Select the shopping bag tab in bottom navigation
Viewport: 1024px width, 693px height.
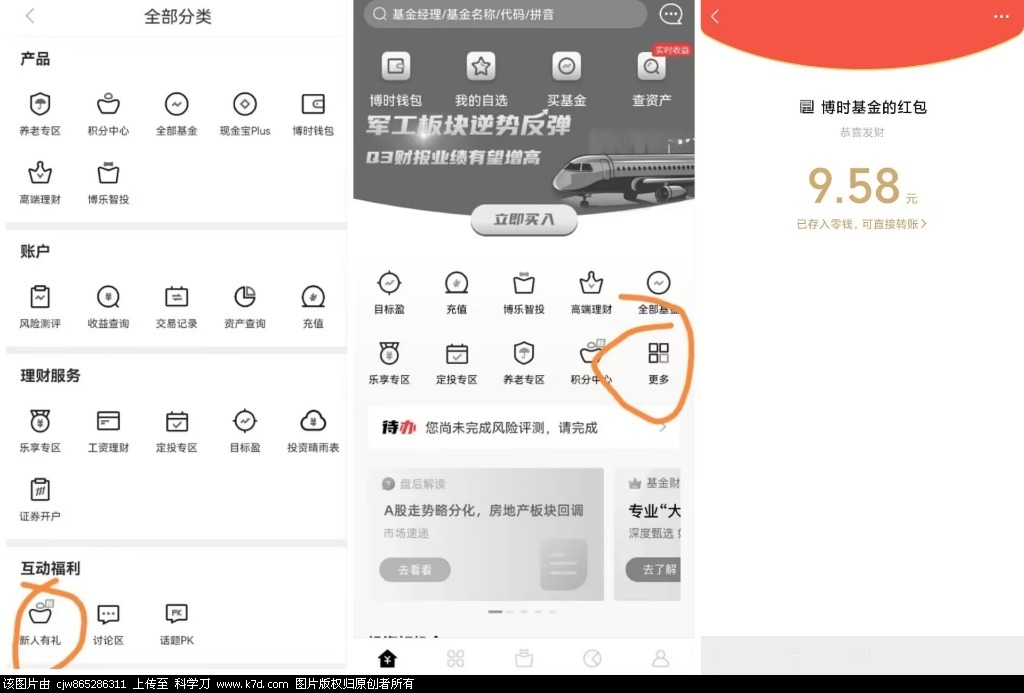[x=524, y=658]
